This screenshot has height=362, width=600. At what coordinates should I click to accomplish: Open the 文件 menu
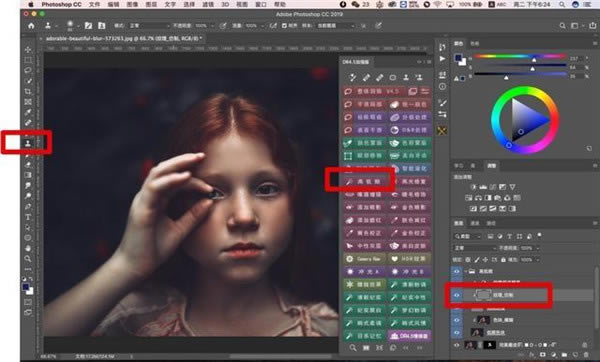click(x=94, y=5)
